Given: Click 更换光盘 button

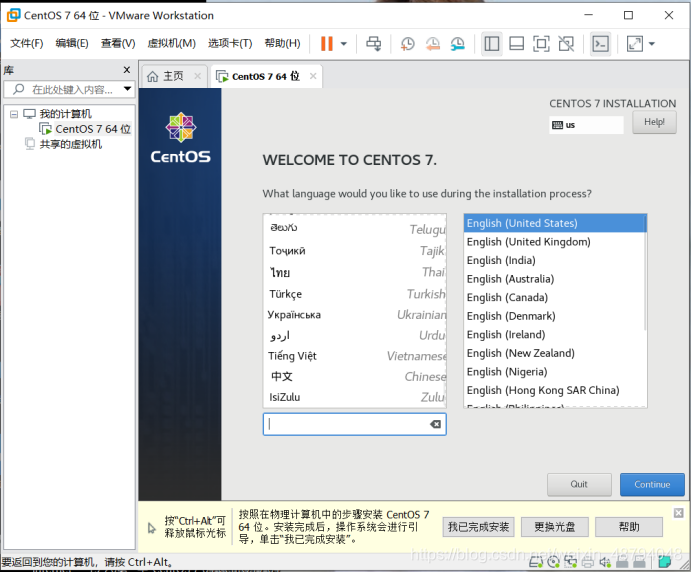Looking at the screenshot, I should 555,527.
